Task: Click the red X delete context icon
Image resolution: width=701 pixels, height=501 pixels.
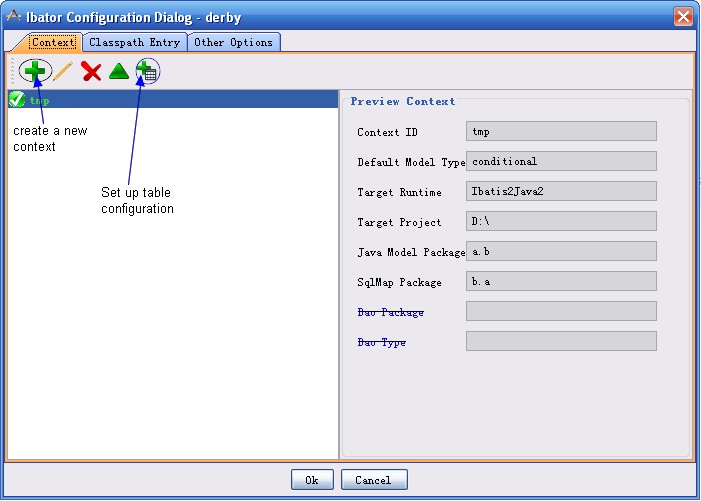Action: [91, 71]
